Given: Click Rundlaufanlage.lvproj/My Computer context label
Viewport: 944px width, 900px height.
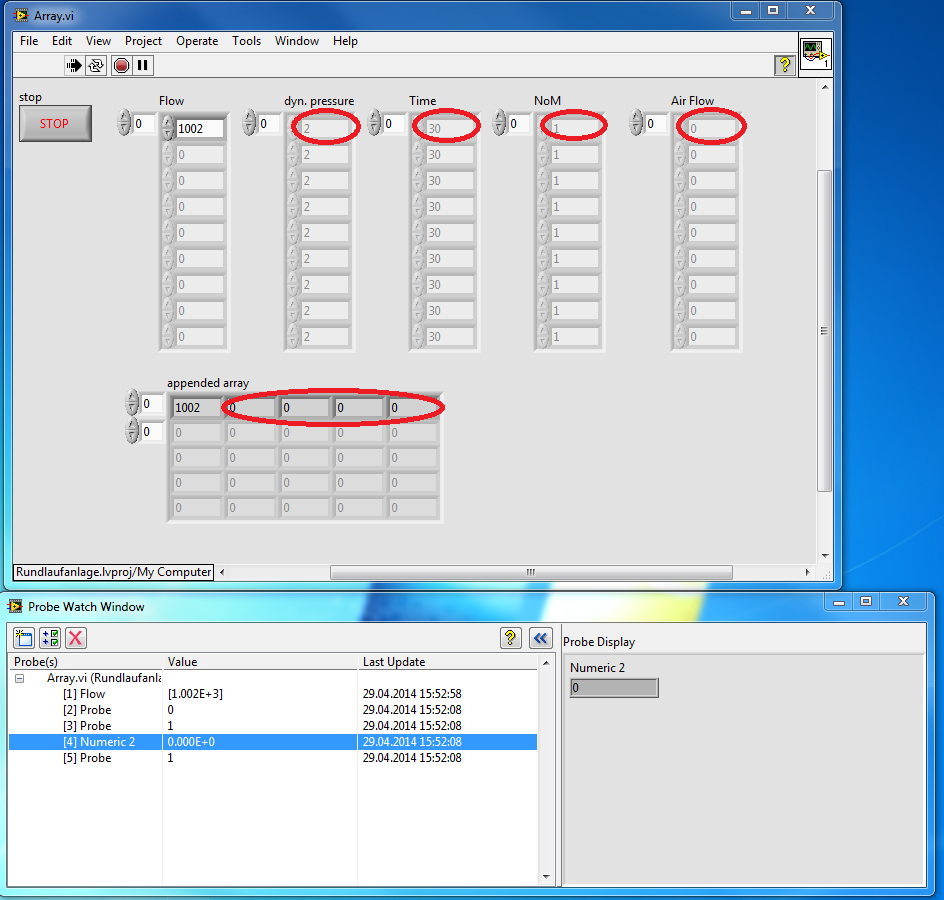Looking at the screenshot, I should click(x=114, y=572).
